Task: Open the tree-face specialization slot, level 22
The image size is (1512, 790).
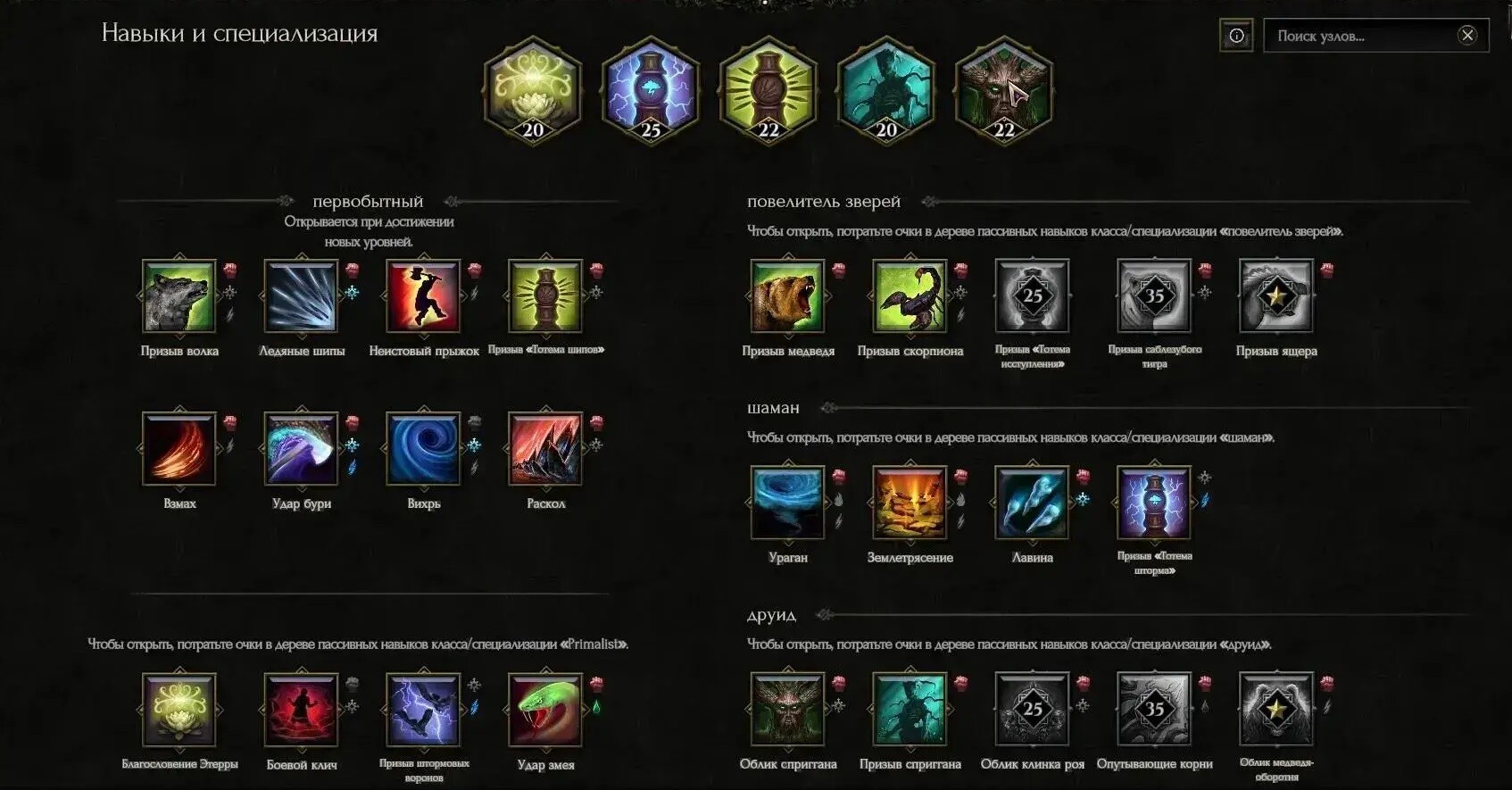Action: coord(1004,90)
